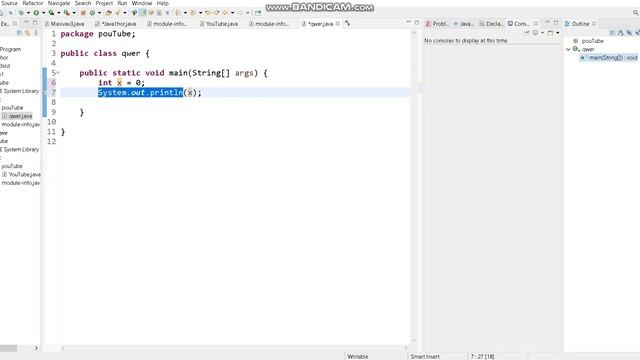Click Collapse All in Package Explorer

(x=19, y=33)
